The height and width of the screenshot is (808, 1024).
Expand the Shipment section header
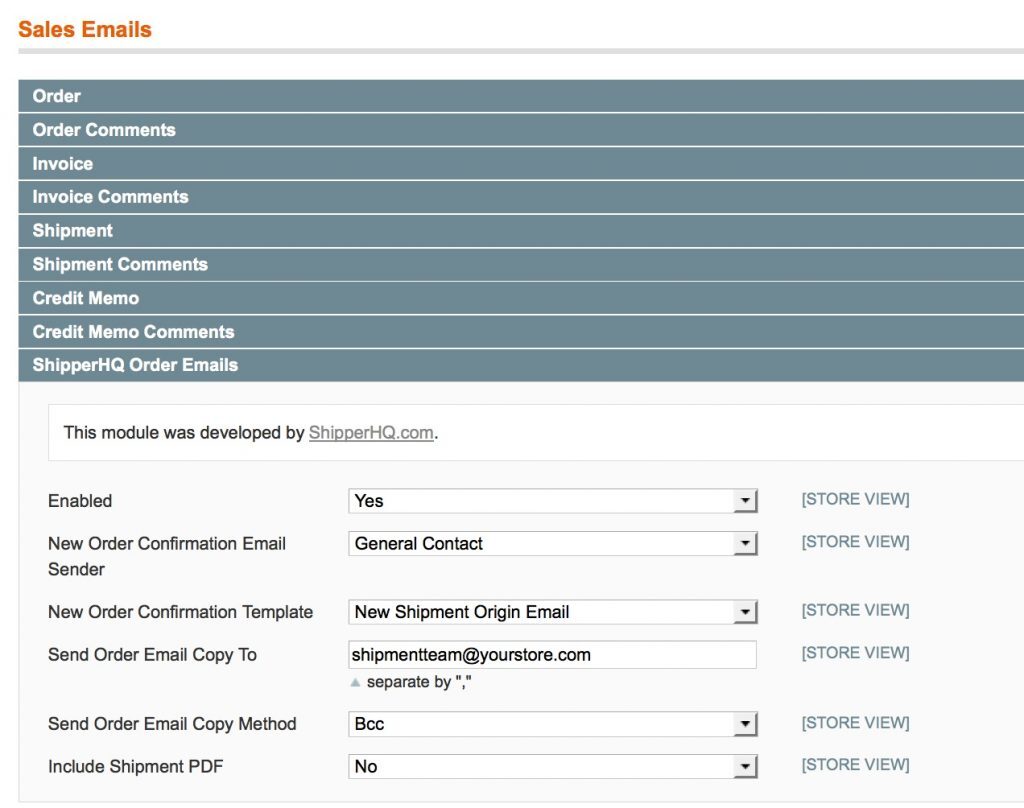(73, 231)
